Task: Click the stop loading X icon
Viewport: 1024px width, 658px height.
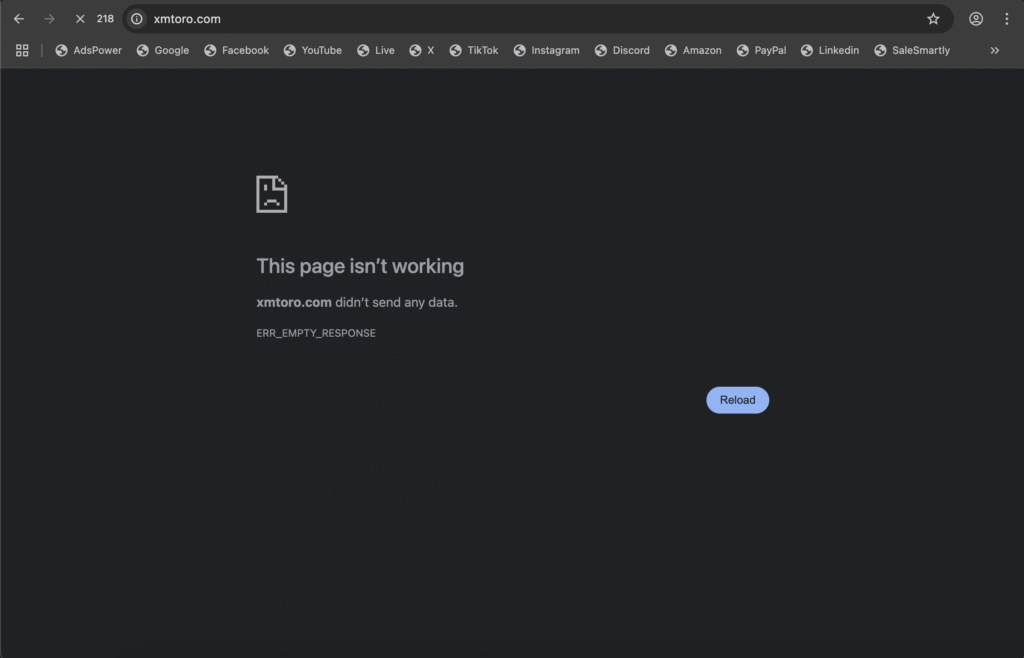Action: tap(80, 19)
